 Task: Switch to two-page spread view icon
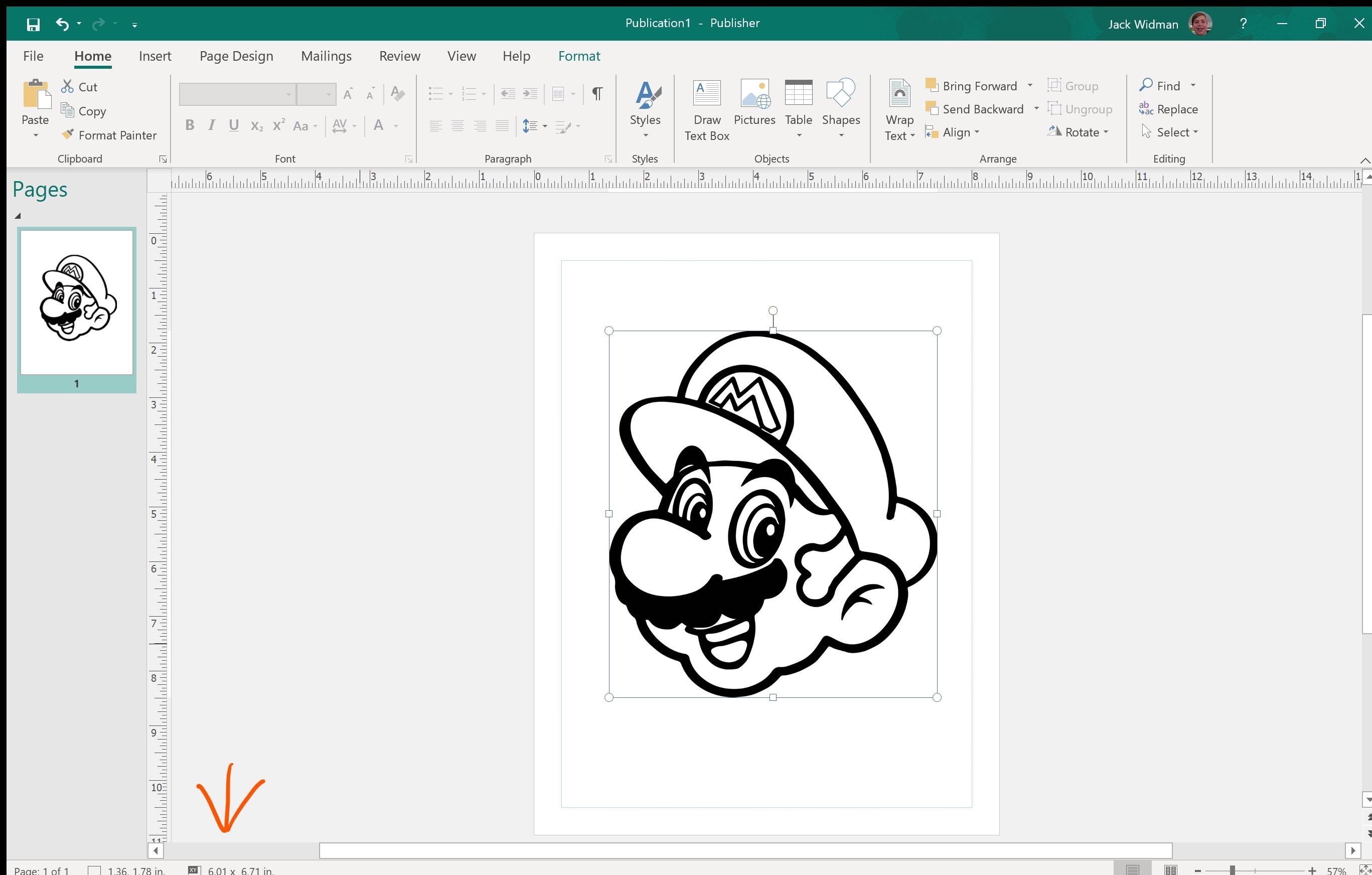[x=1170, y=870]
